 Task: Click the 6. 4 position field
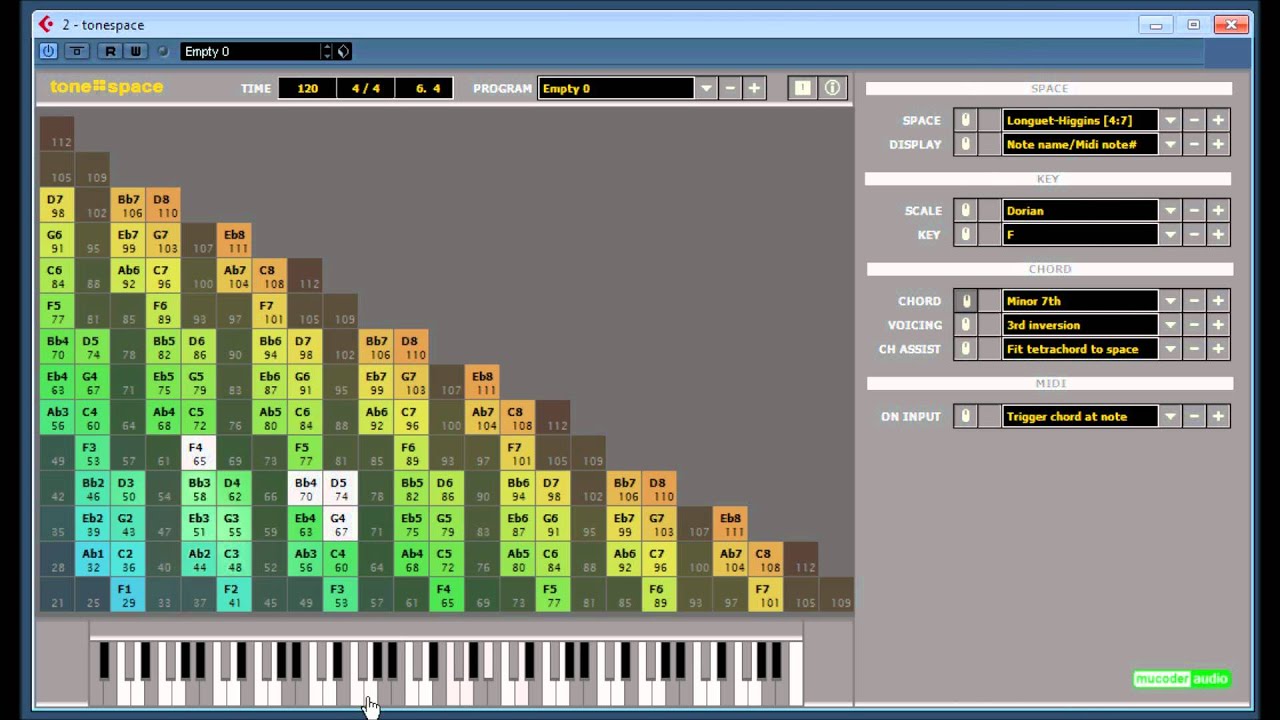click(425, 88)
